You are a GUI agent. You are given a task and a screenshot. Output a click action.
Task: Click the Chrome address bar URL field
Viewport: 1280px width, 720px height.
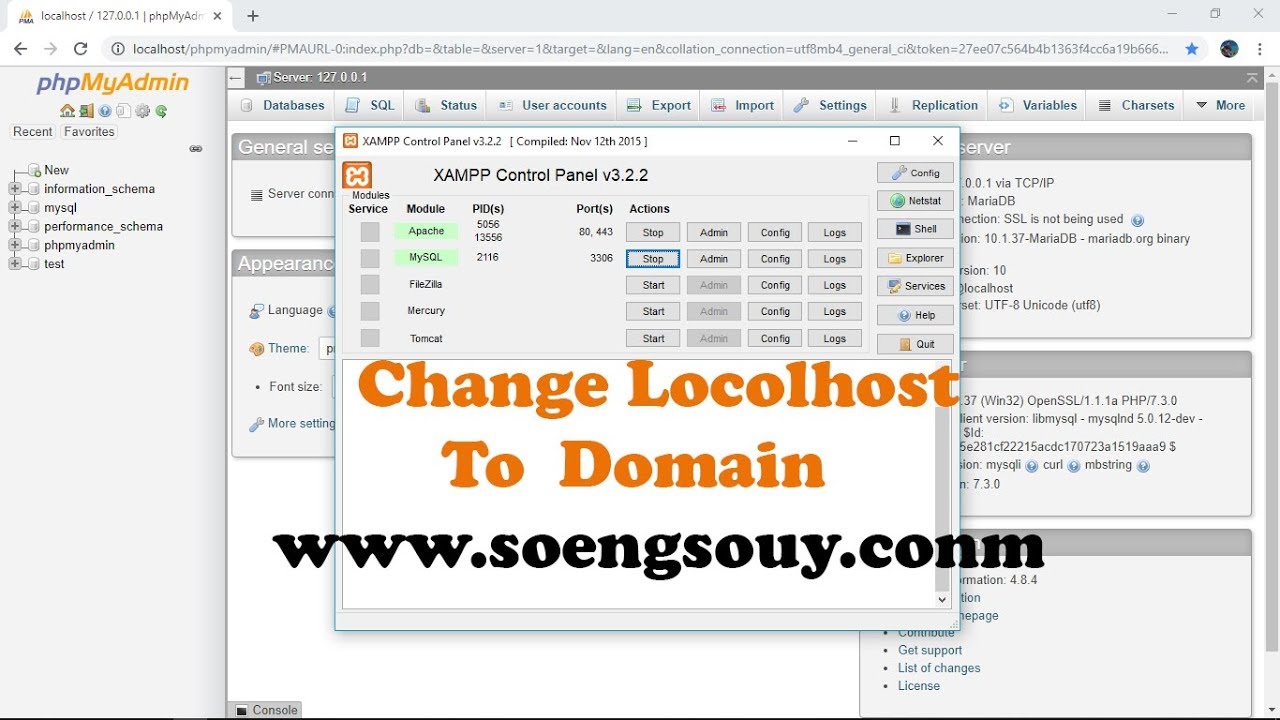click(650, 48)
